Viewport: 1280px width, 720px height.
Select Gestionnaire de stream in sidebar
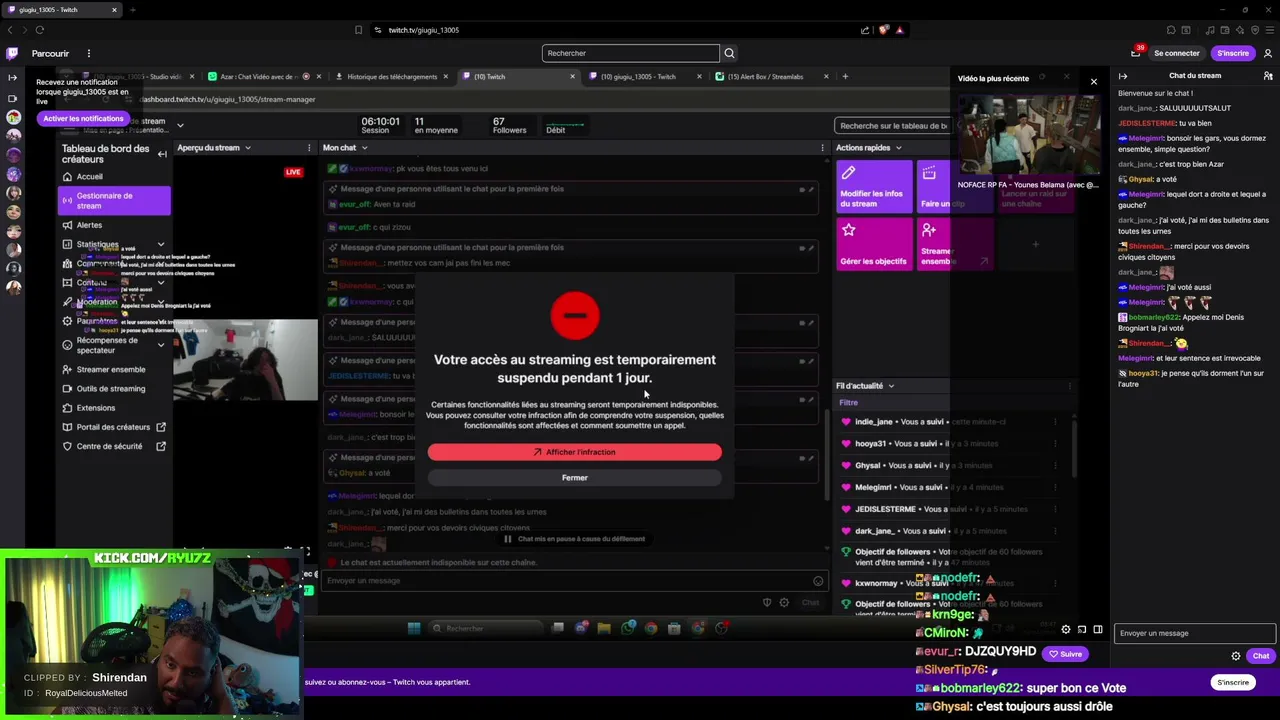(114, 201)
